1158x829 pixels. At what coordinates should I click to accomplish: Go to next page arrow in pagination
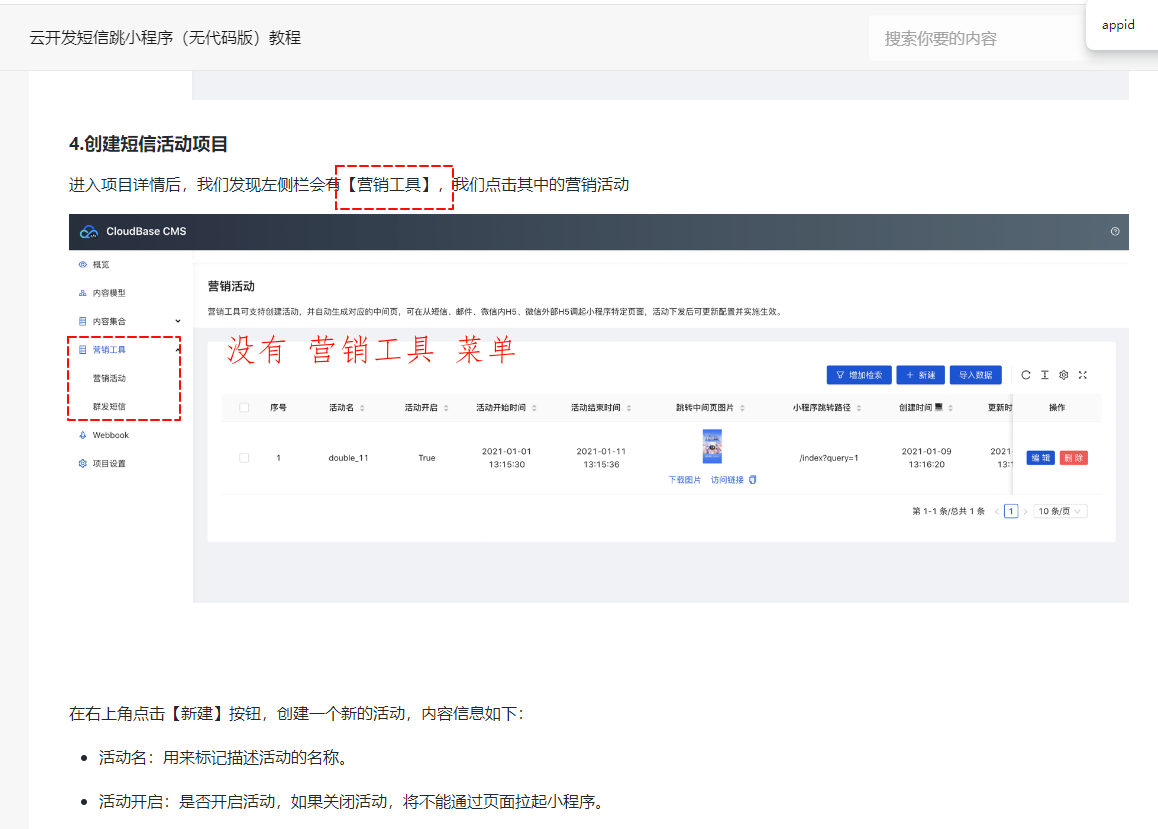tap(1025, 512)
